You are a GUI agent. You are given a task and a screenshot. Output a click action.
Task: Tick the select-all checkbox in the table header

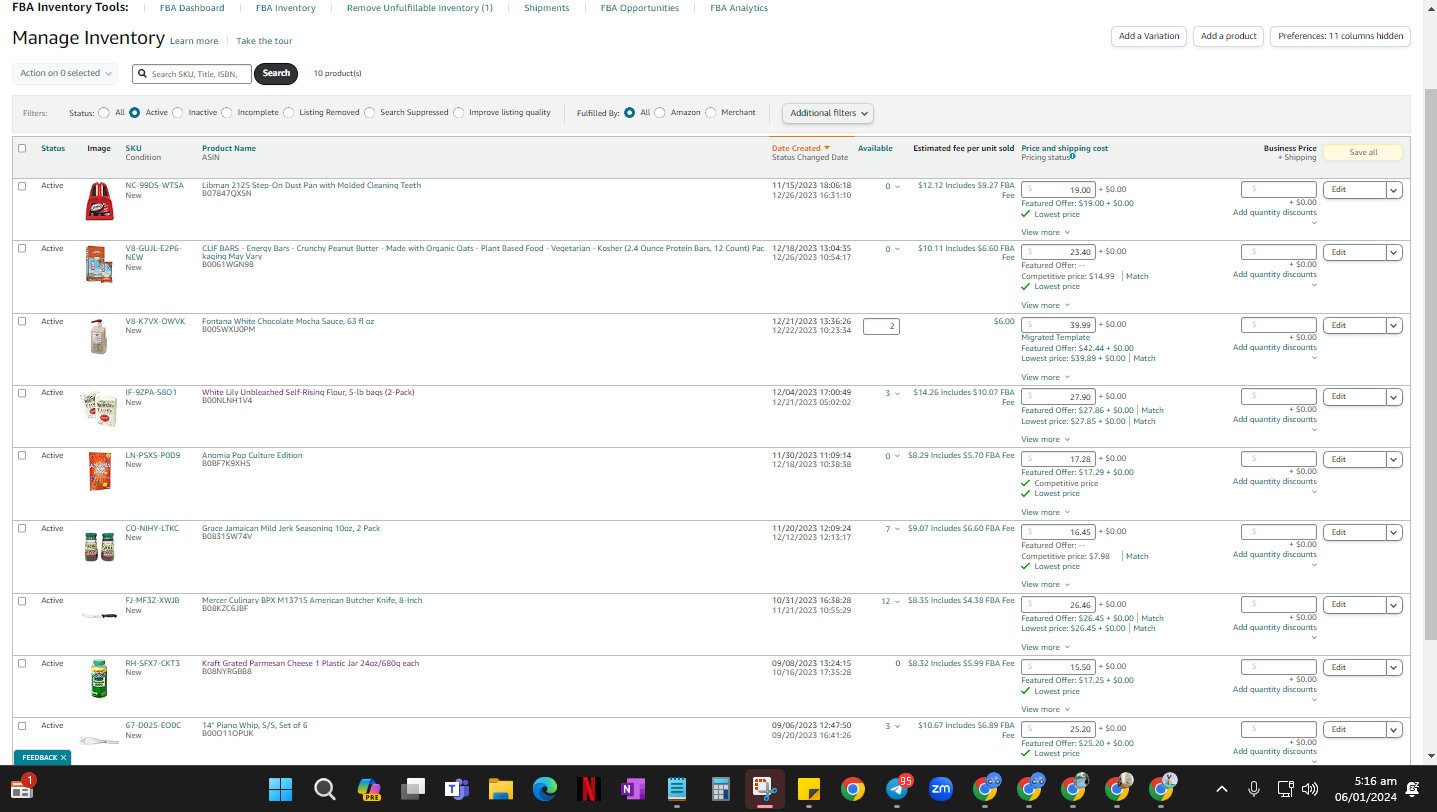coord(22,148)
